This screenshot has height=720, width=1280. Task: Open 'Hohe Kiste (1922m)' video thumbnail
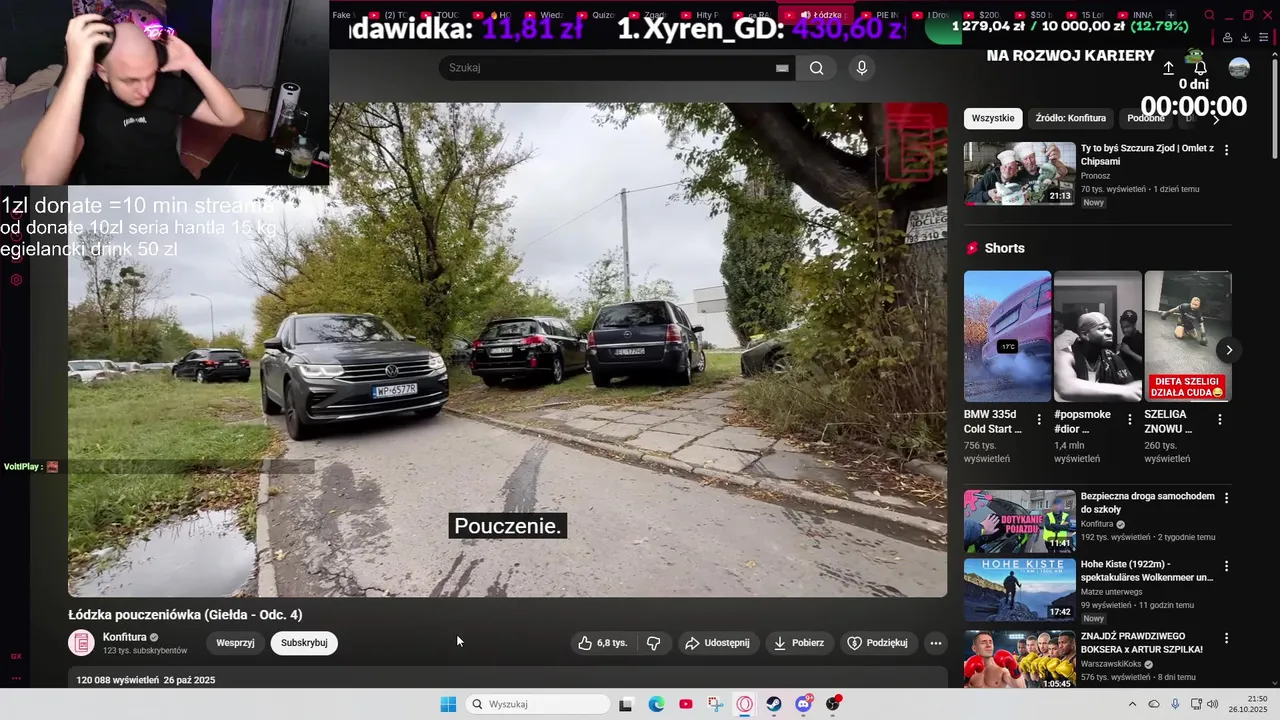pos(1020,590)
